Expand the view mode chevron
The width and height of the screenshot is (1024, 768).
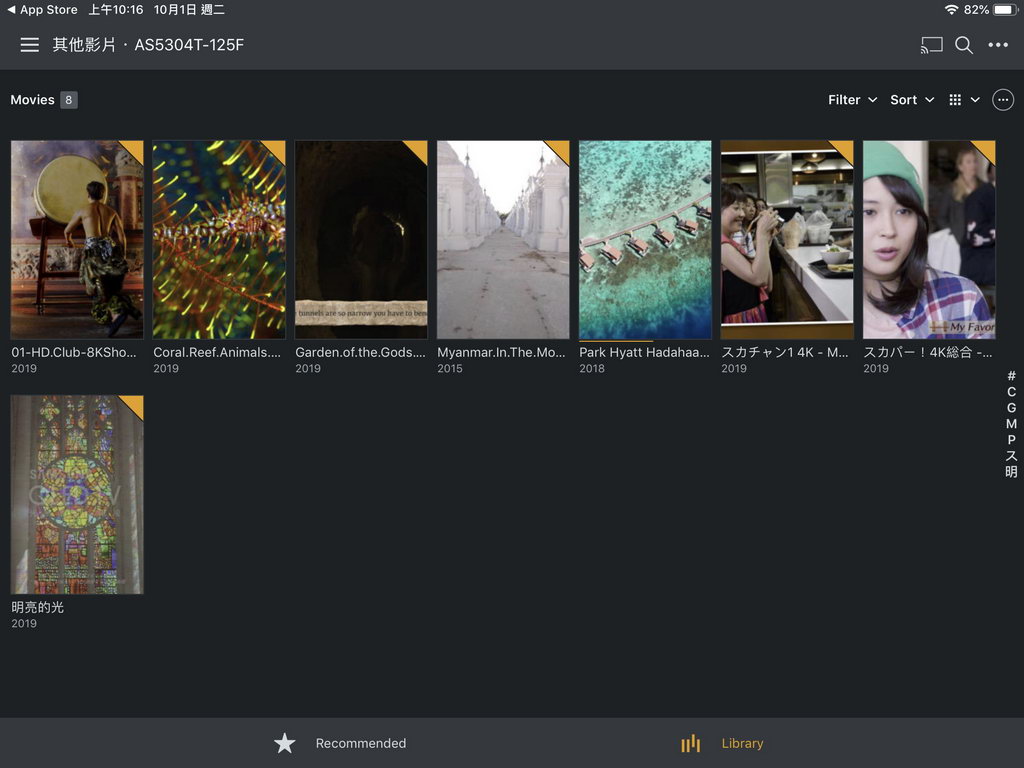pyautogui.click(x=975, y=100)
